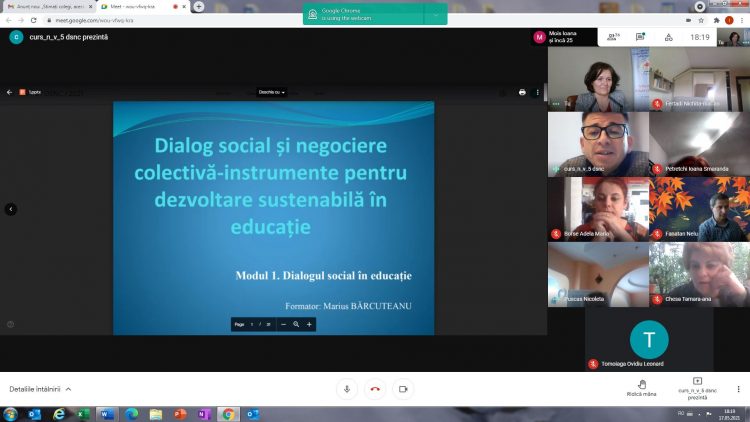
Task: Toggle the microphone mute button
Action: (x=347, y=388)
